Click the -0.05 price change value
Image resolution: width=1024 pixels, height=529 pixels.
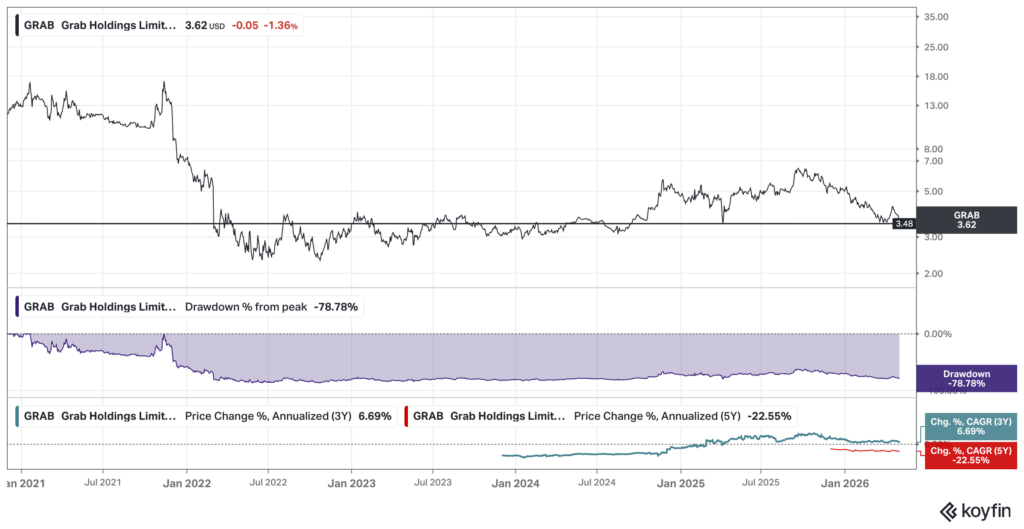(247, 25)
